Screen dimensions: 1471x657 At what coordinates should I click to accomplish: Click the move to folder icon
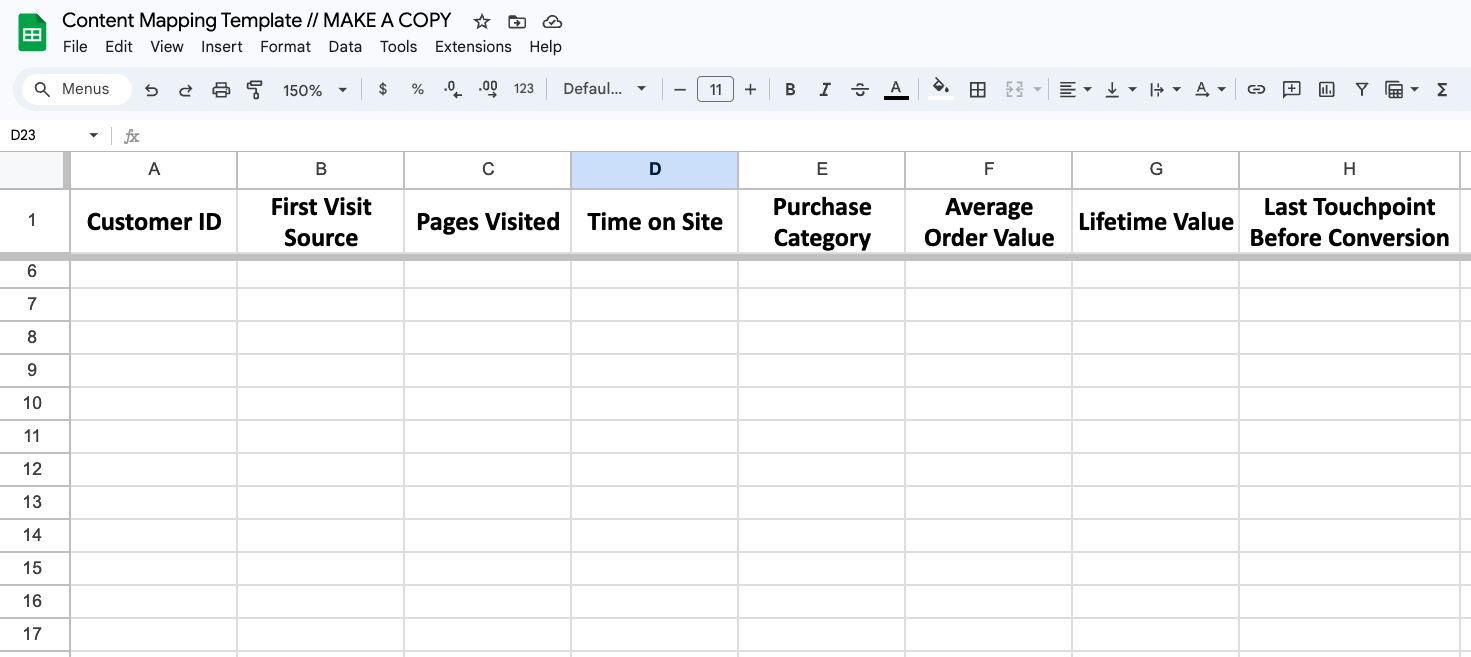pos(516,21)
